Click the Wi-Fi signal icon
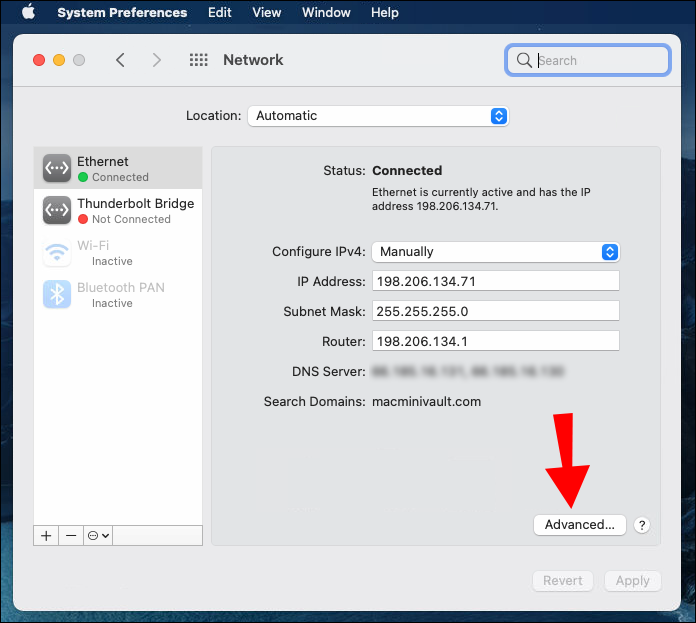 tap(57, 252)
